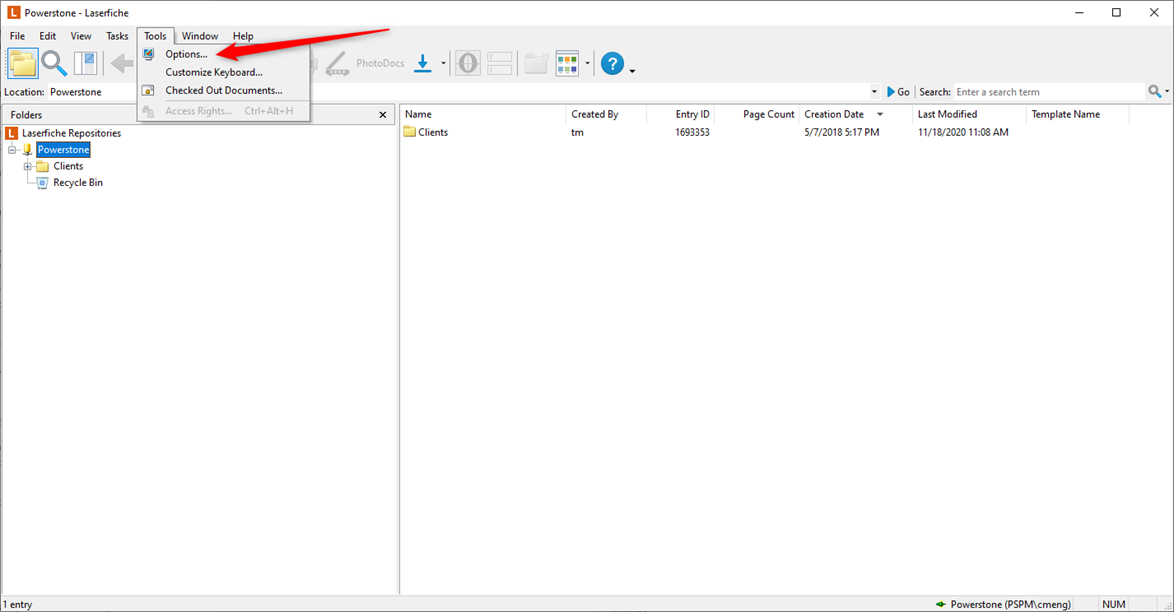Click the 'tm' Created By cell

[577, 132]
